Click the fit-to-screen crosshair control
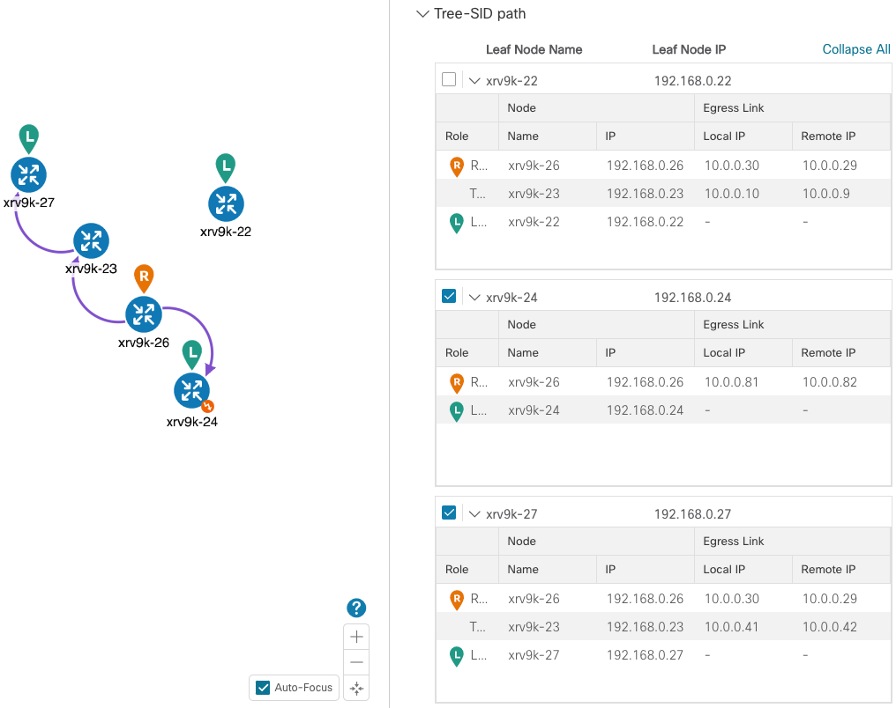 (356, 687)
